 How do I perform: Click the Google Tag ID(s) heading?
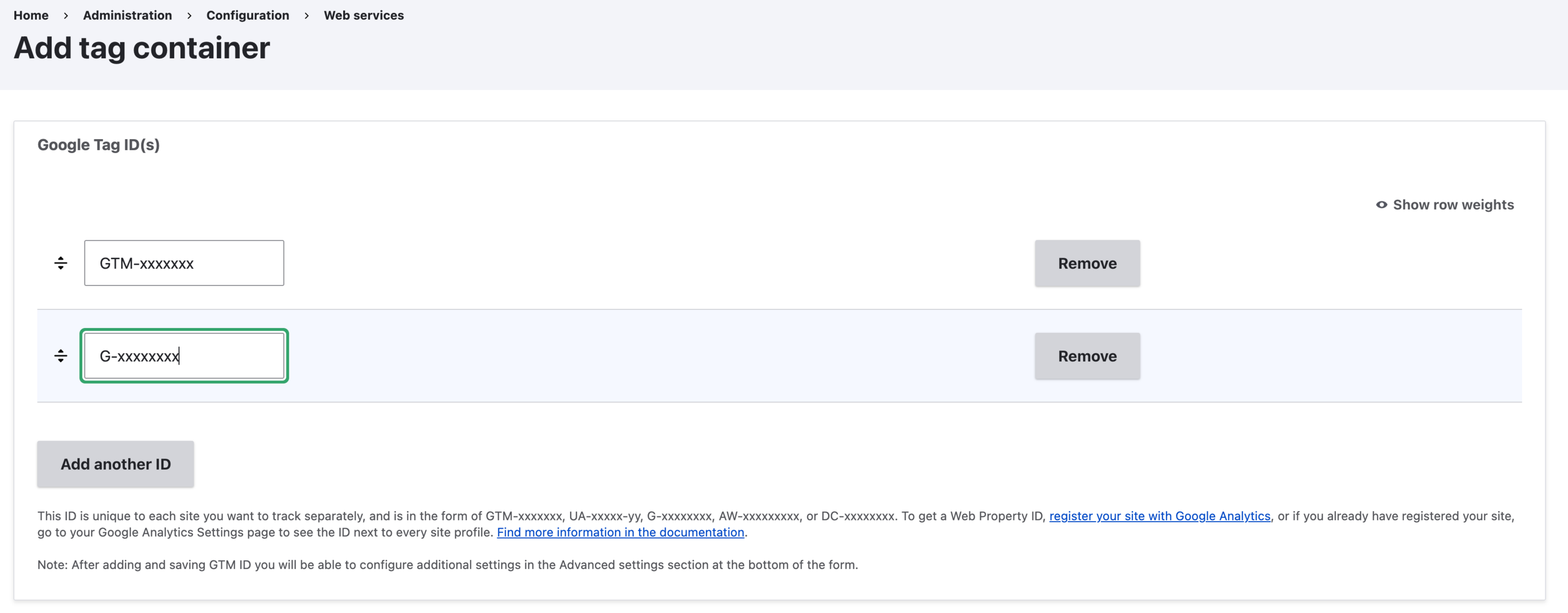[99, 145]
